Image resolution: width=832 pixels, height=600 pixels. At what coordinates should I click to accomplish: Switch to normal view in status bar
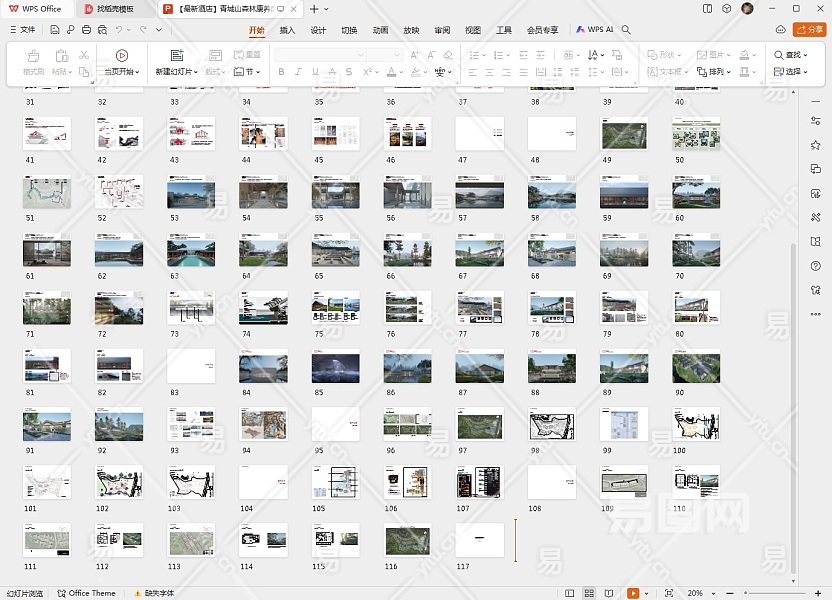(x=568, y=593)
